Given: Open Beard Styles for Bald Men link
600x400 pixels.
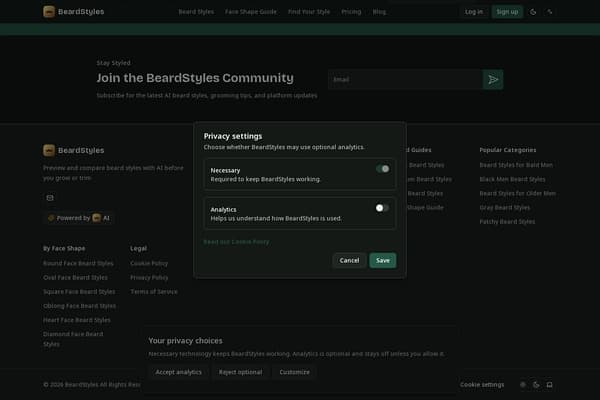Looking at the screenshot, I should pos(516,165).
